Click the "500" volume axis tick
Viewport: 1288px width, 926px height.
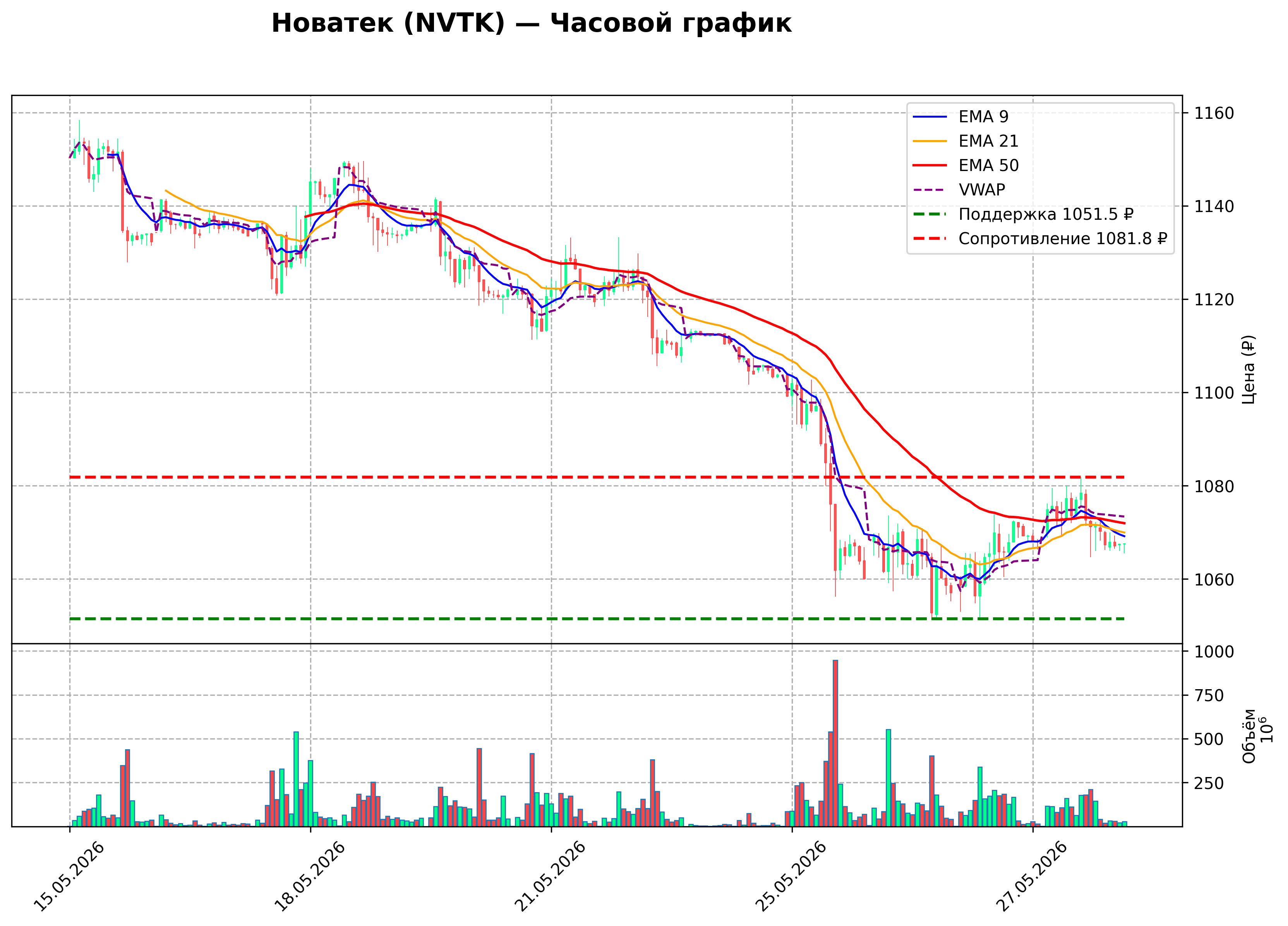(1209, 739)
